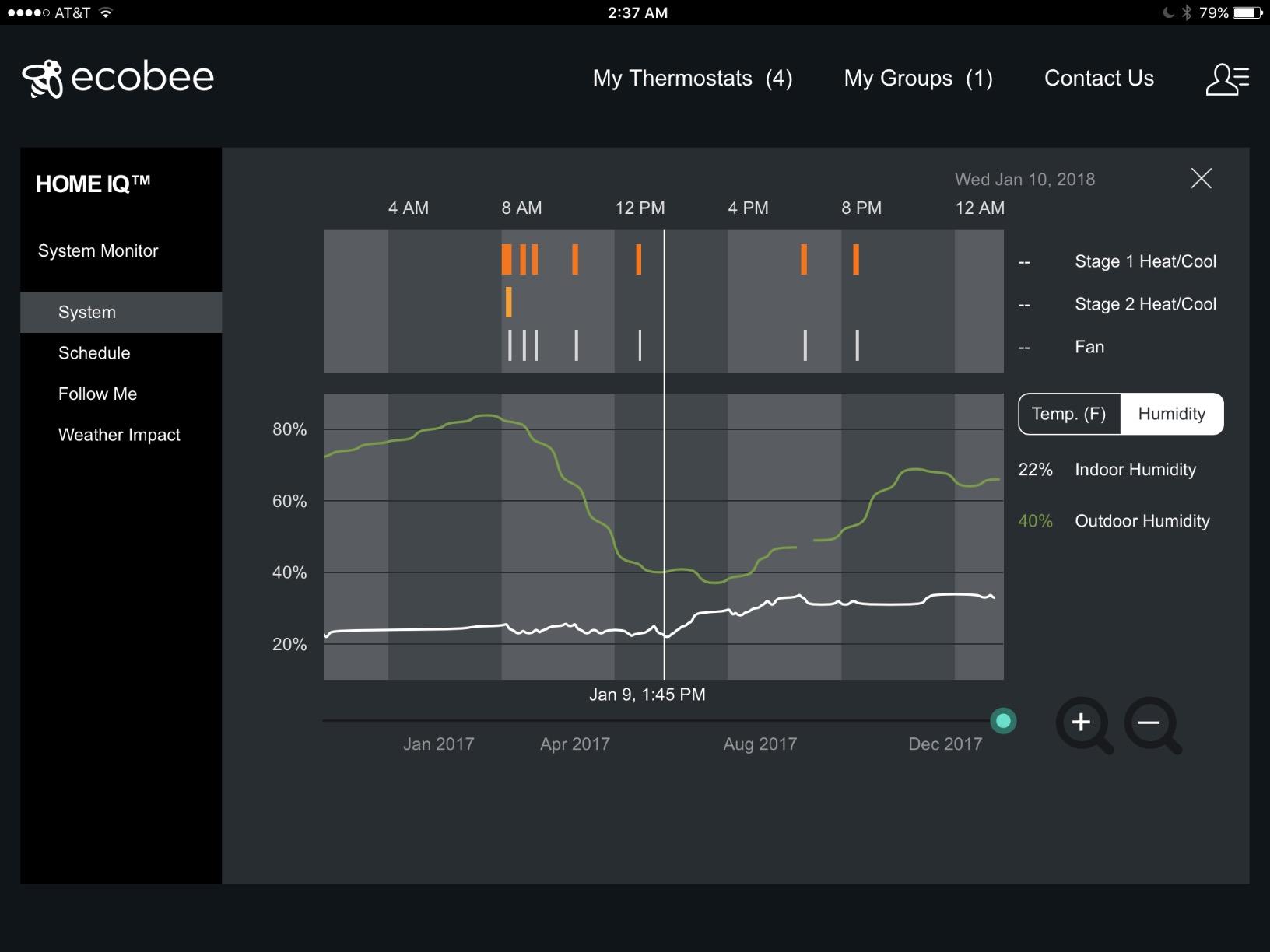Toggle the Outdoor Humidity legend entry
1270x952 pixels.
coord(1142,521)
